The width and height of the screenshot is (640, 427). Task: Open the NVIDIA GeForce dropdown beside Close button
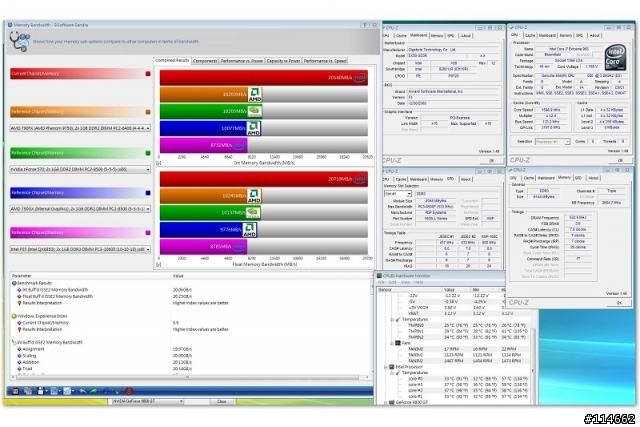tap(147, 402)
